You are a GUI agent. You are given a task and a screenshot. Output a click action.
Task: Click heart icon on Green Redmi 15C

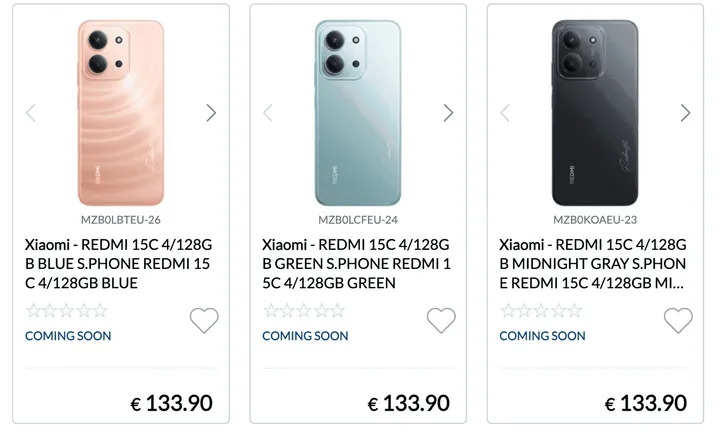point(441,321)
